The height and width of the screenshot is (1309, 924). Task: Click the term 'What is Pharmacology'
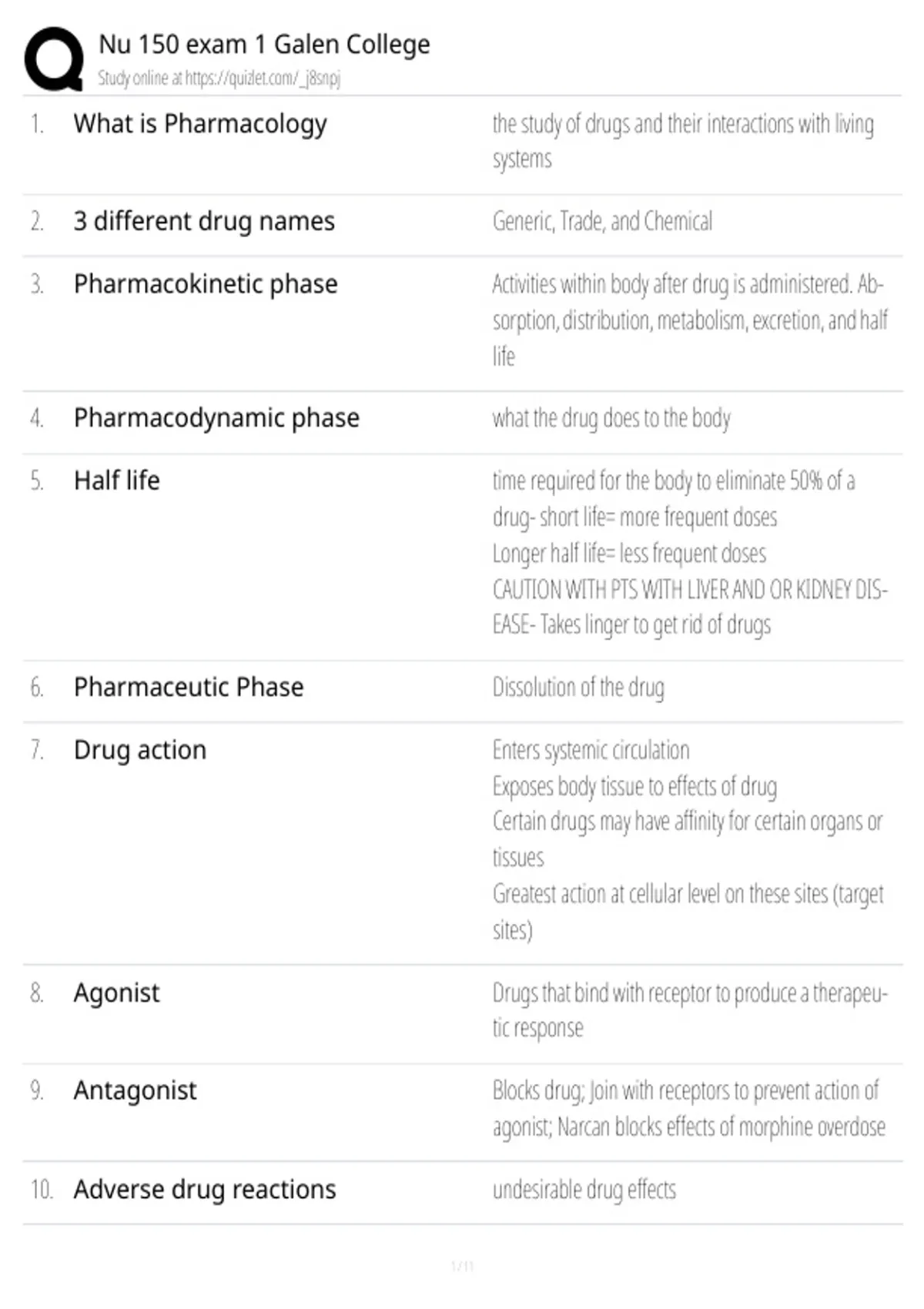click(x=200, y=124)
